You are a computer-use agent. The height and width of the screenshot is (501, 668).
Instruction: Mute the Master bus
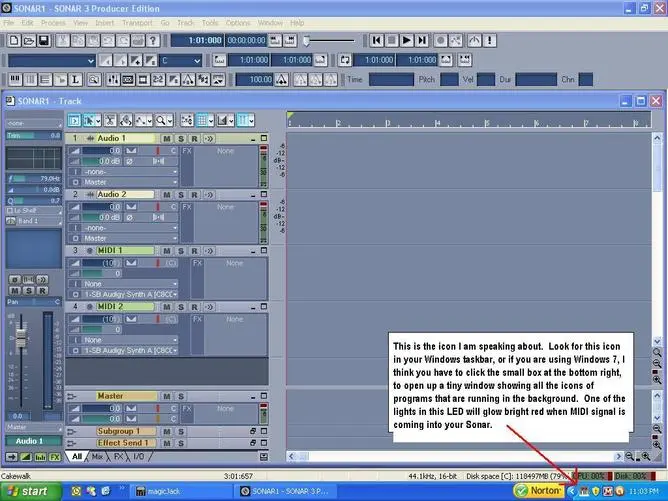(x=167, y=396)
